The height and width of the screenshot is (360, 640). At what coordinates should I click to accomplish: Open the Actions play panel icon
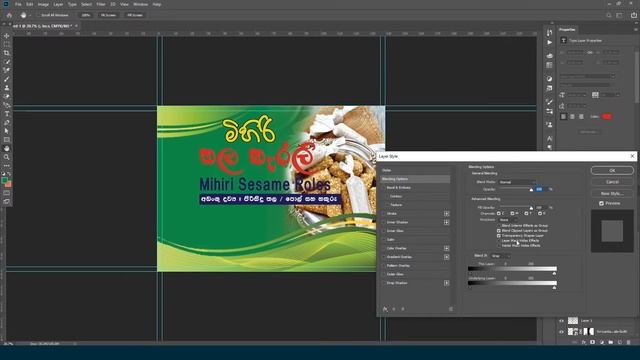tap(549, 42)
